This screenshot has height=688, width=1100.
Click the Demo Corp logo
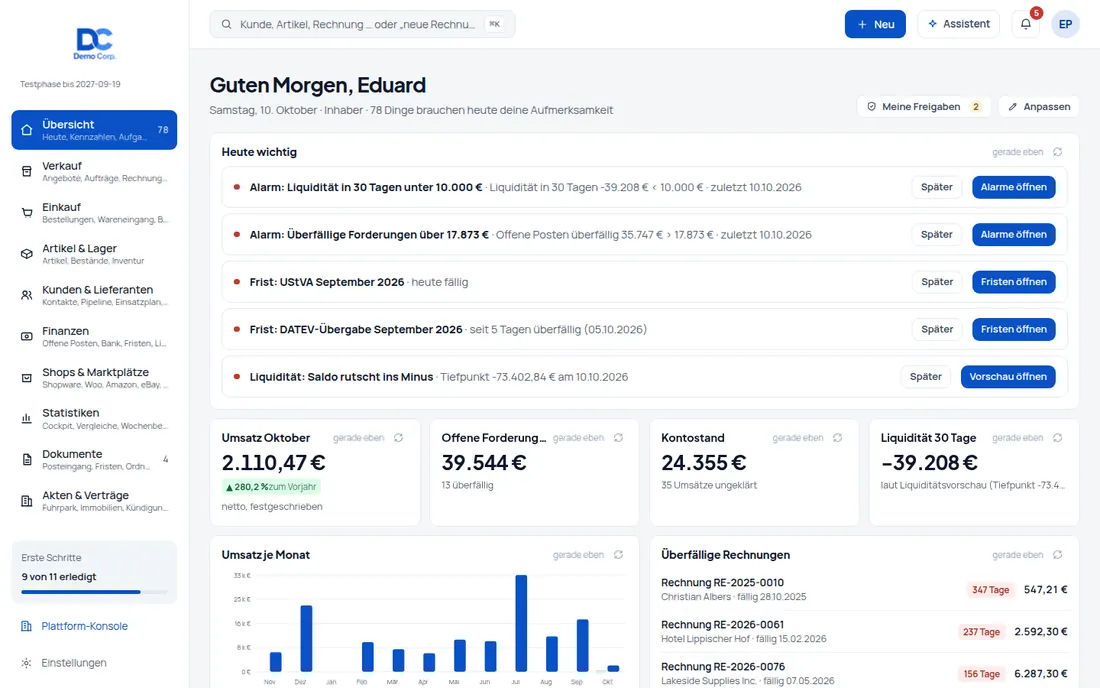pyautogui.click(x=95, y=43)
